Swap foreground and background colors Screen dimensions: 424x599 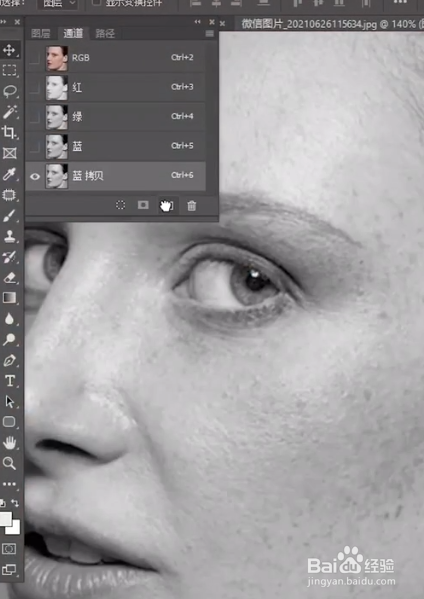(15, 502)
